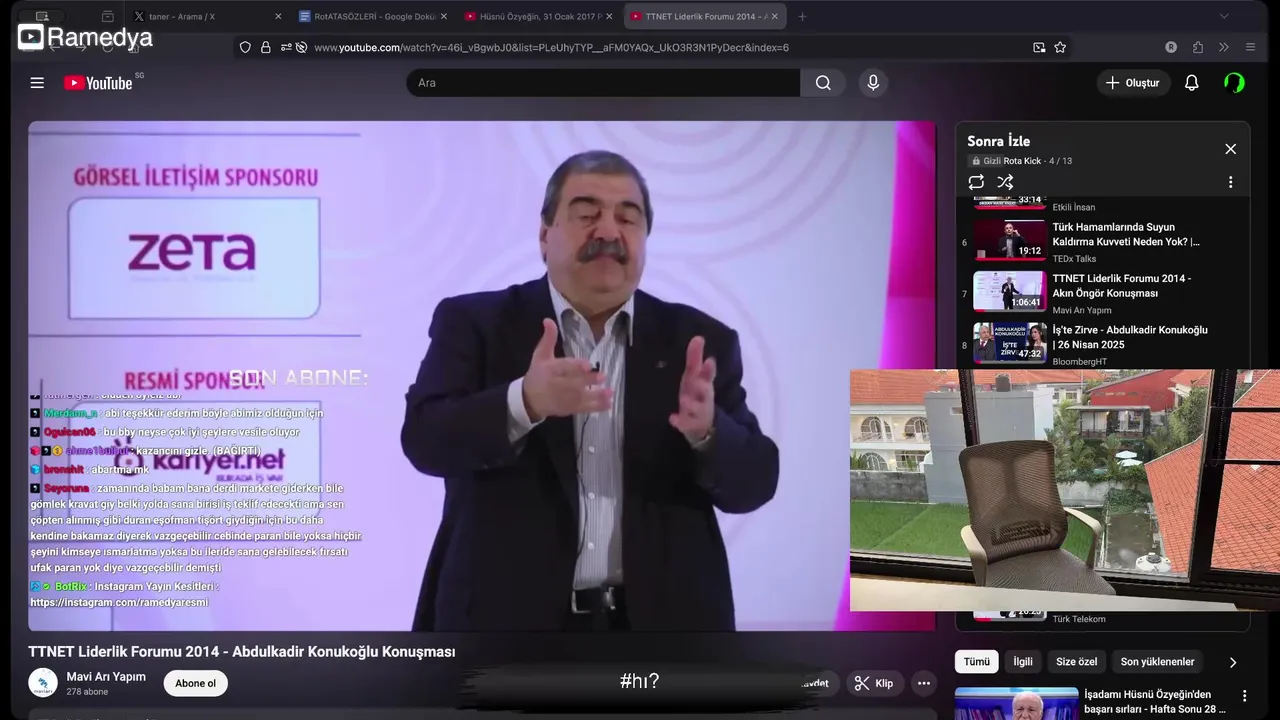Click the Oluştur create button

[1133, 83]
